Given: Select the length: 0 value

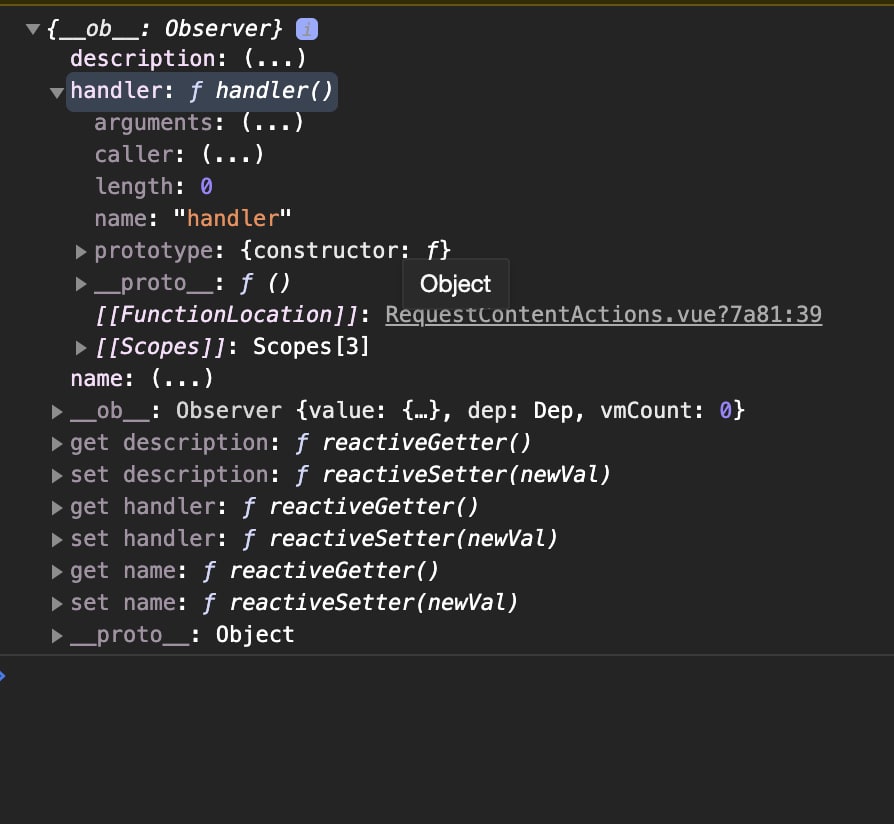Looking at the screenshot, I should pyautogui.click(x=206, y=186).
